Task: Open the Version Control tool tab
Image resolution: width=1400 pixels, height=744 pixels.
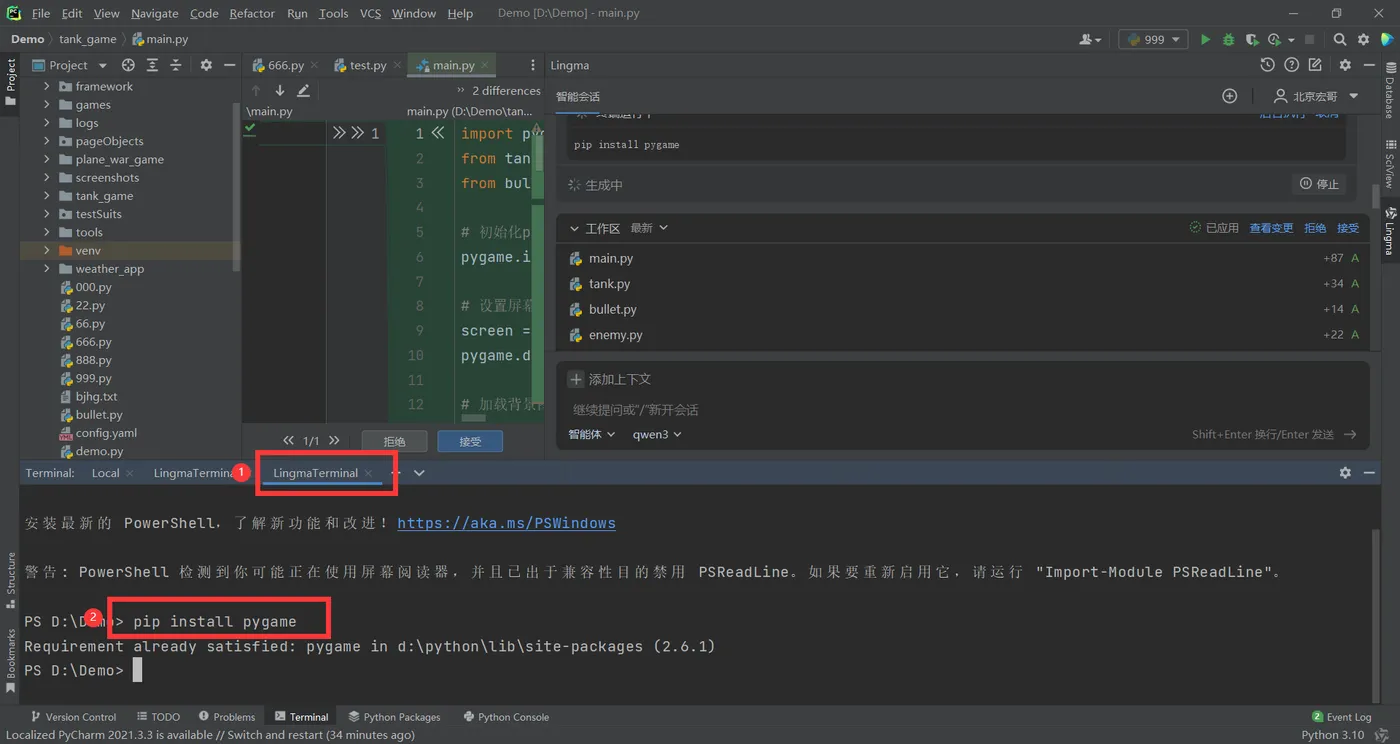Action: [73, 717]
